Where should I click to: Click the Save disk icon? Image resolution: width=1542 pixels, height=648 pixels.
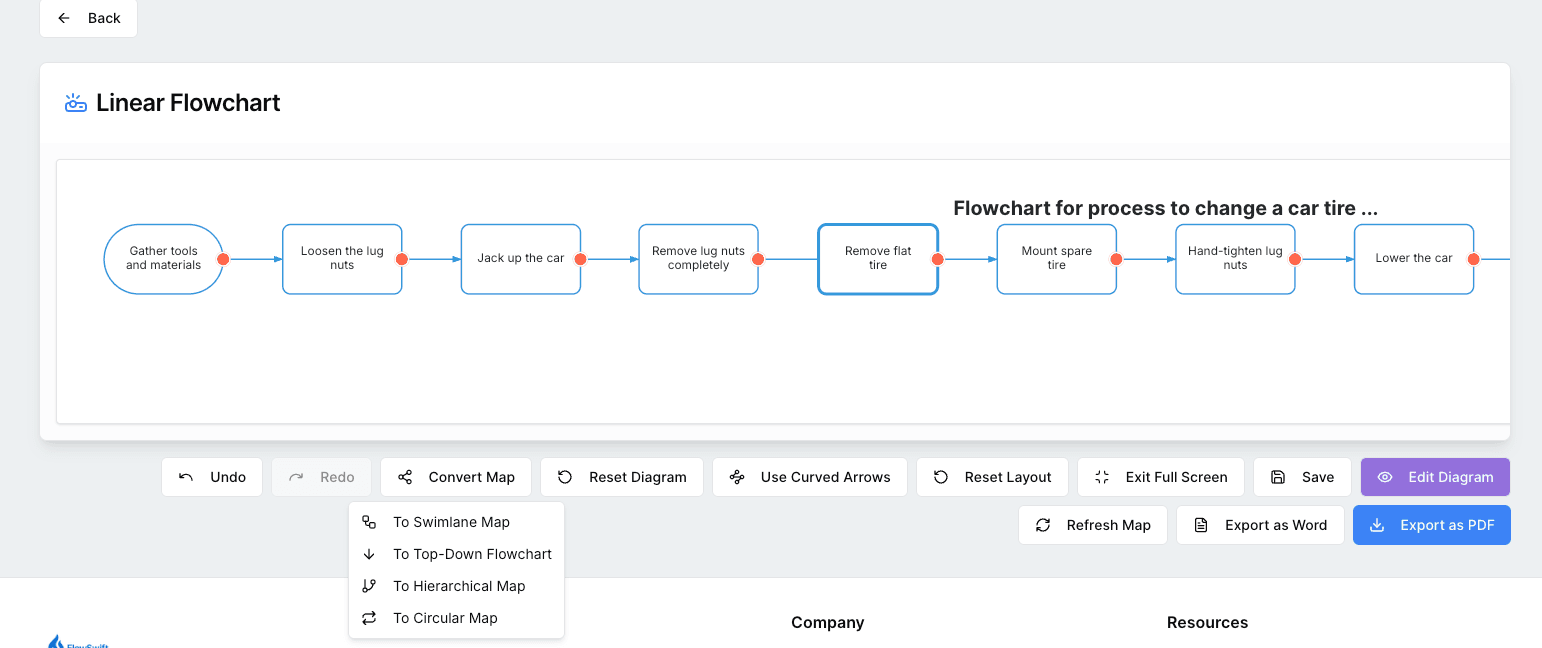1278,477
